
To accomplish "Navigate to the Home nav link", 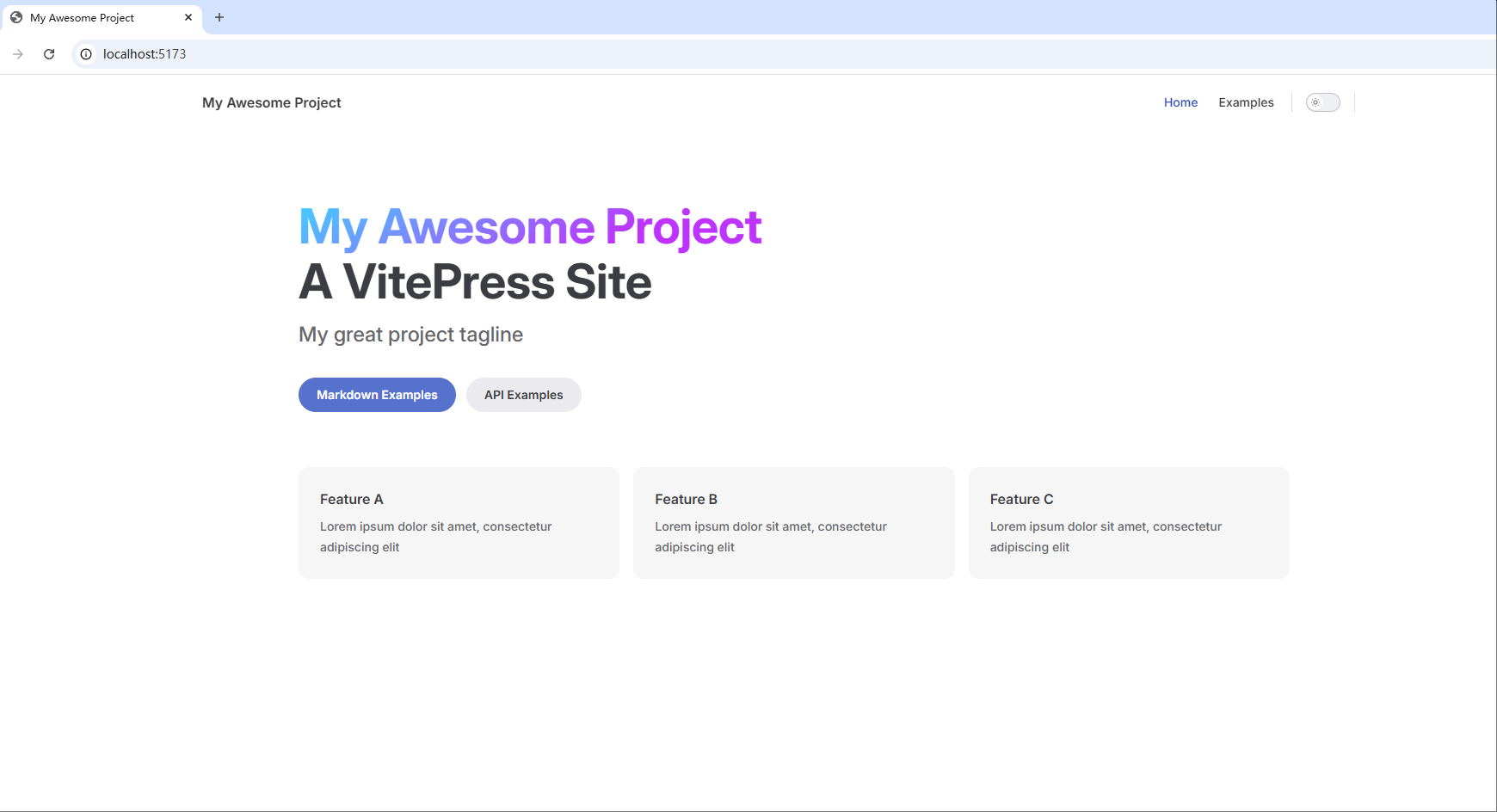I will pyautogui.click(x=1180, y=102).
